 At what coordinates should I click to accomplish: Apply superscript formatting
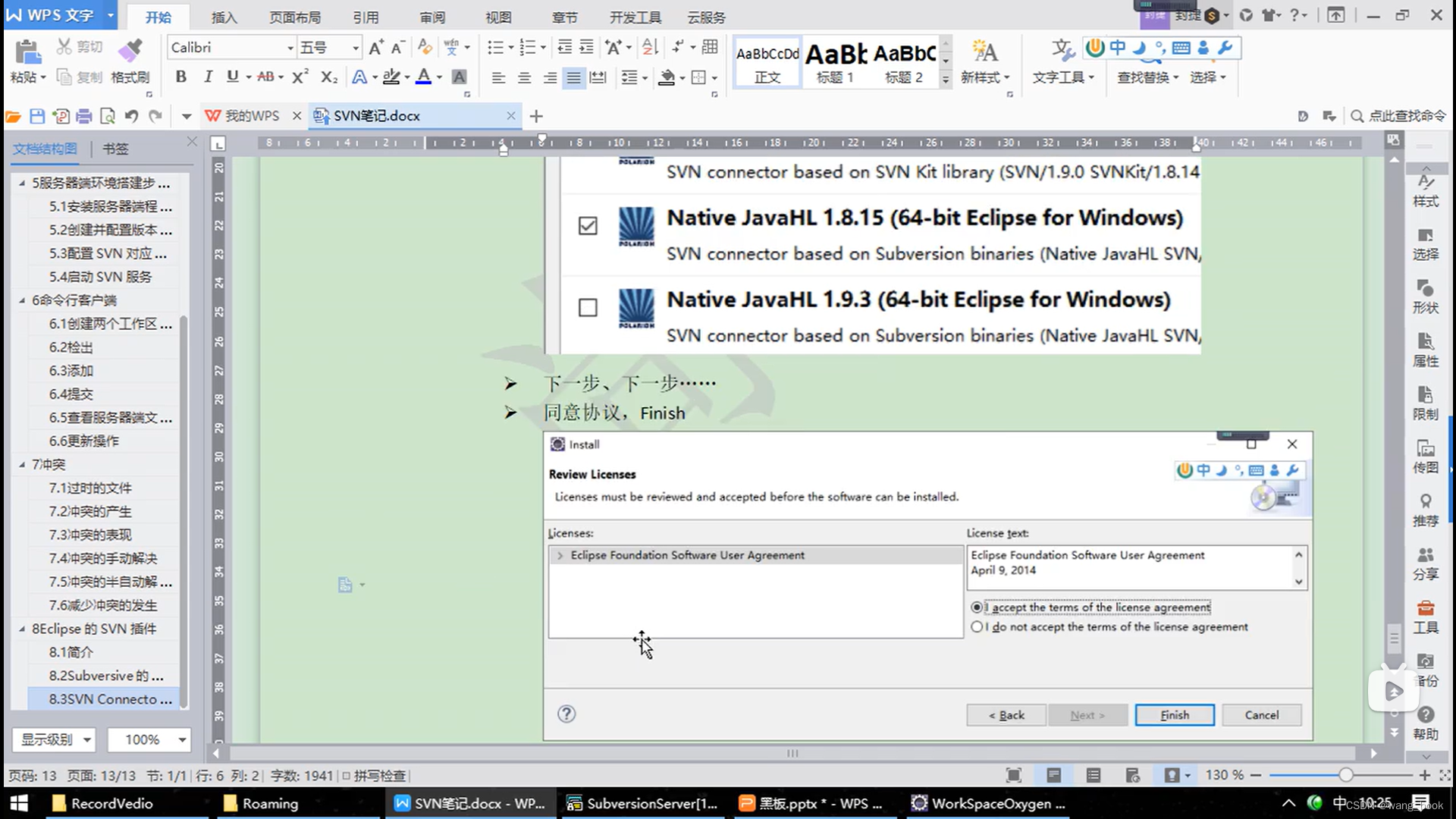300,77
